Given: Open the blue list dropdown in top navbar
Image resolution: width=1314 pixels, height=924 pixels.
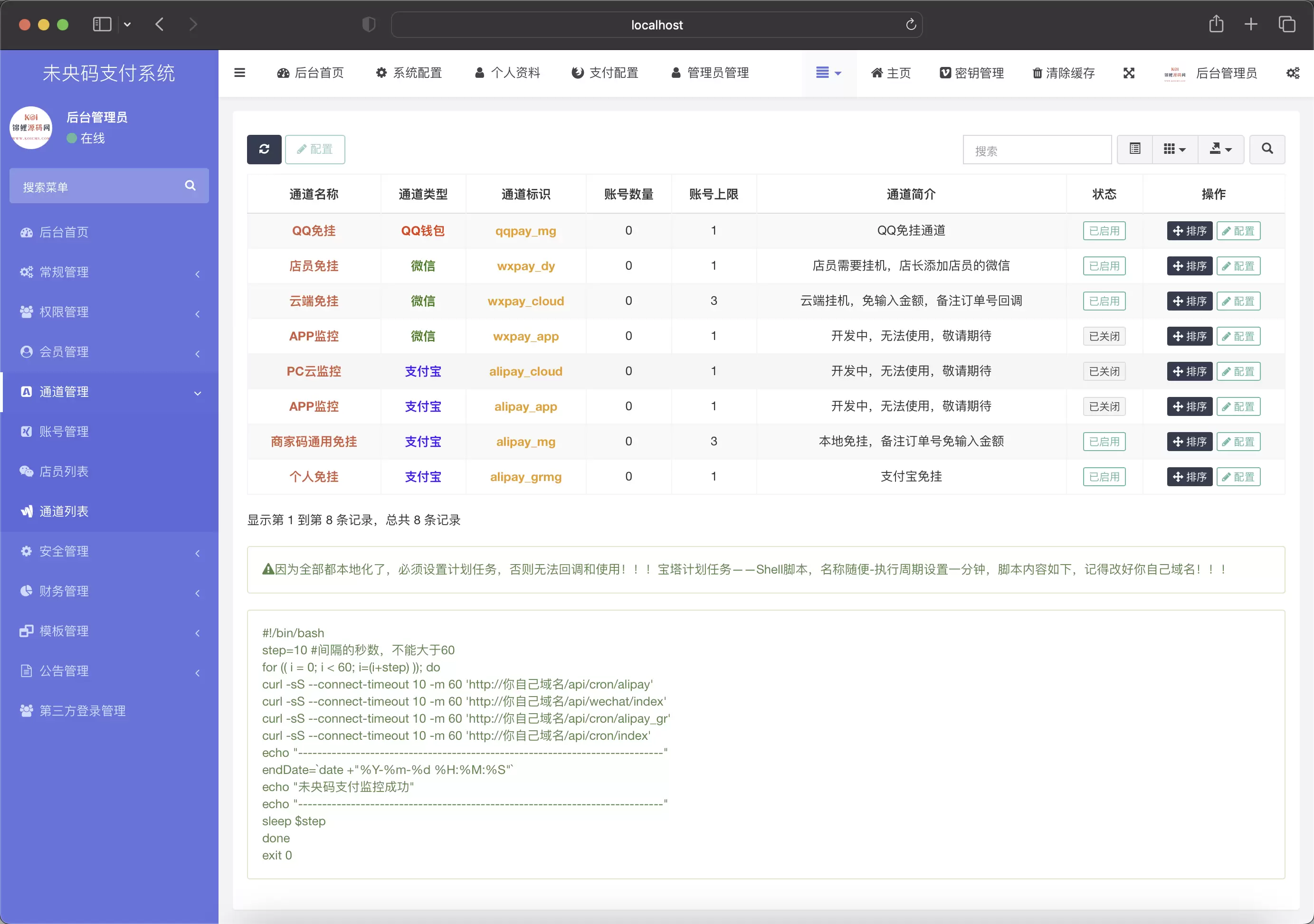Looking at the screenshot, I should (828, 73).
